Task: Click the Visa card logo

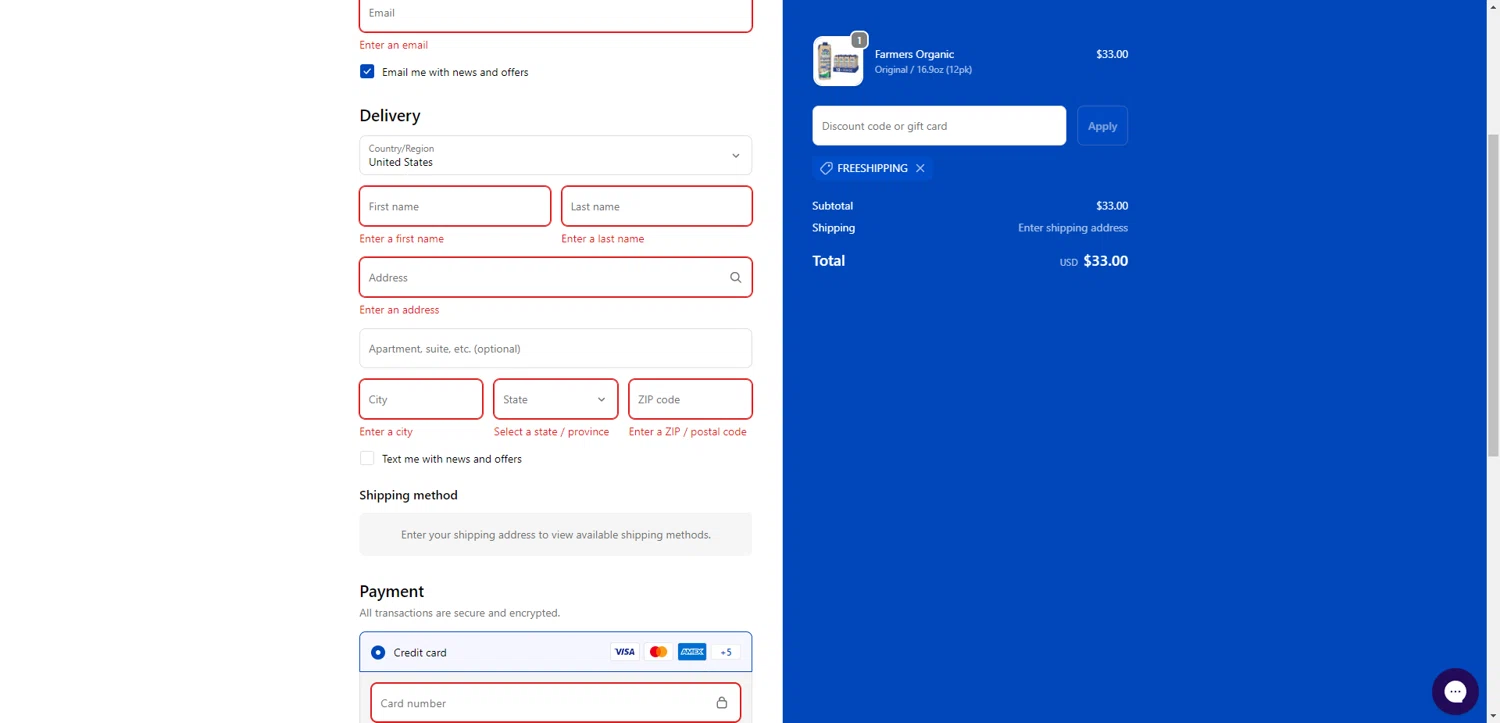Action: point(625,652)
